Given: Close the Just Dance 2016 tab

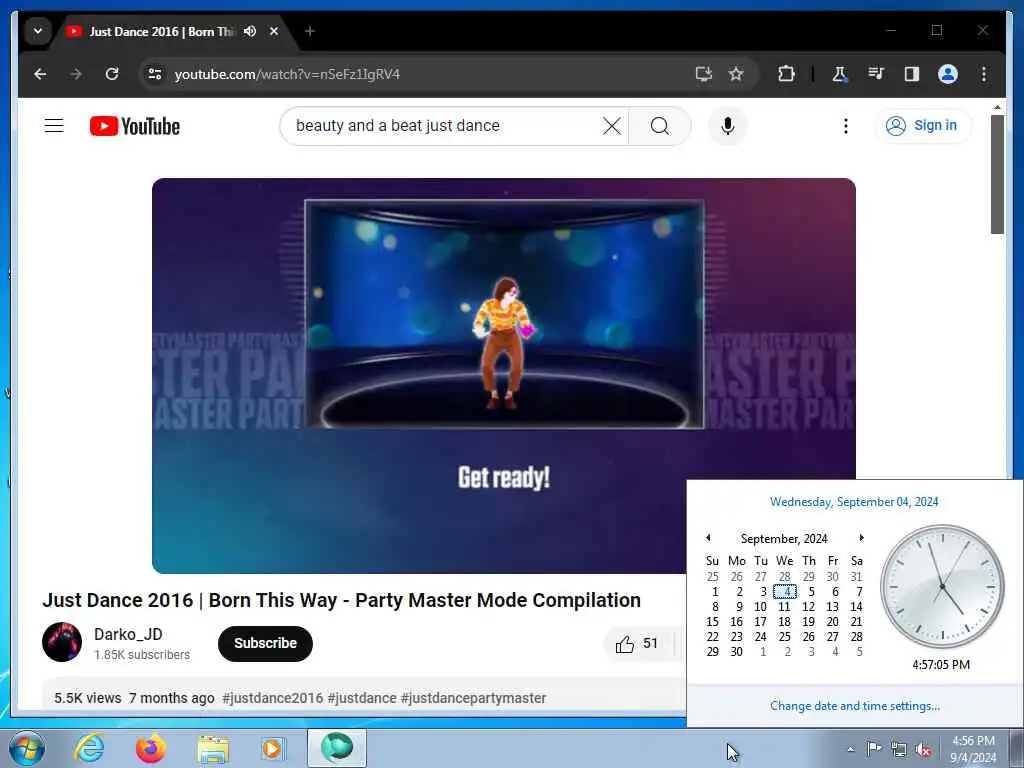Looking at the screenshot, I should [x=274, y=31].
